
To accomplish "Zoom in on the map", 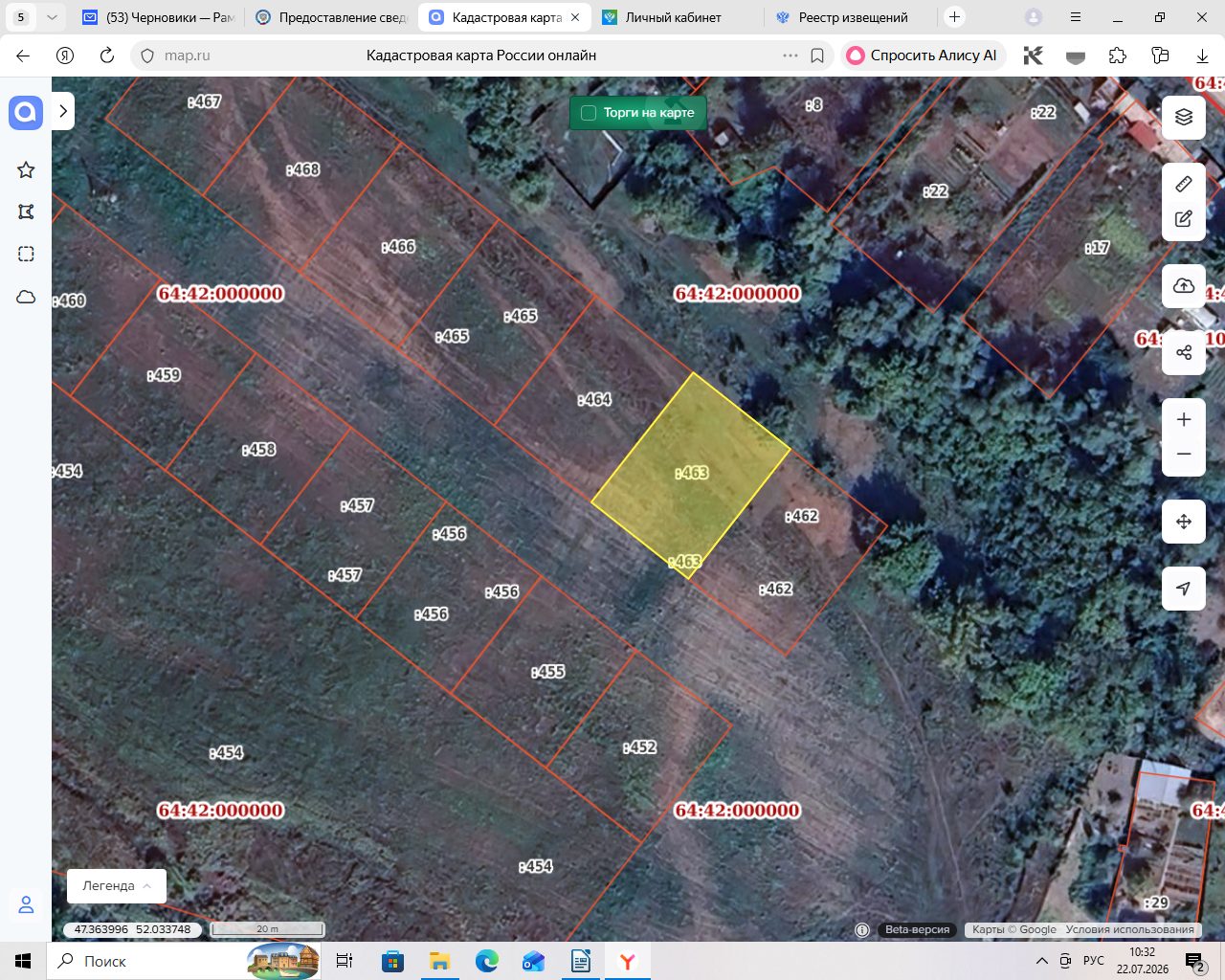I will [1184, 419].
